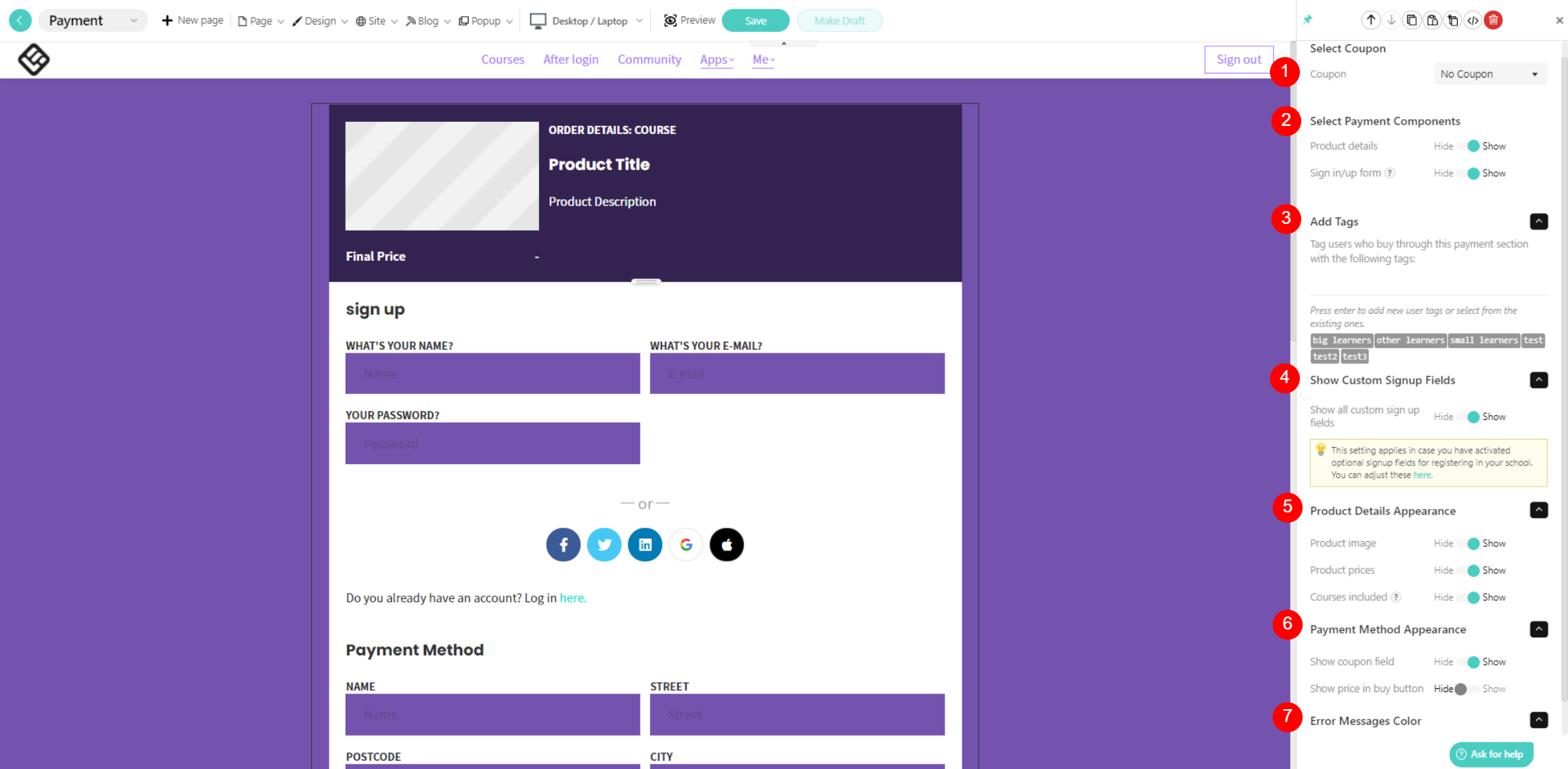Toggle Product details visibility switch
The height and width of the screenshot is (769, 1568).
[1469, 146]
